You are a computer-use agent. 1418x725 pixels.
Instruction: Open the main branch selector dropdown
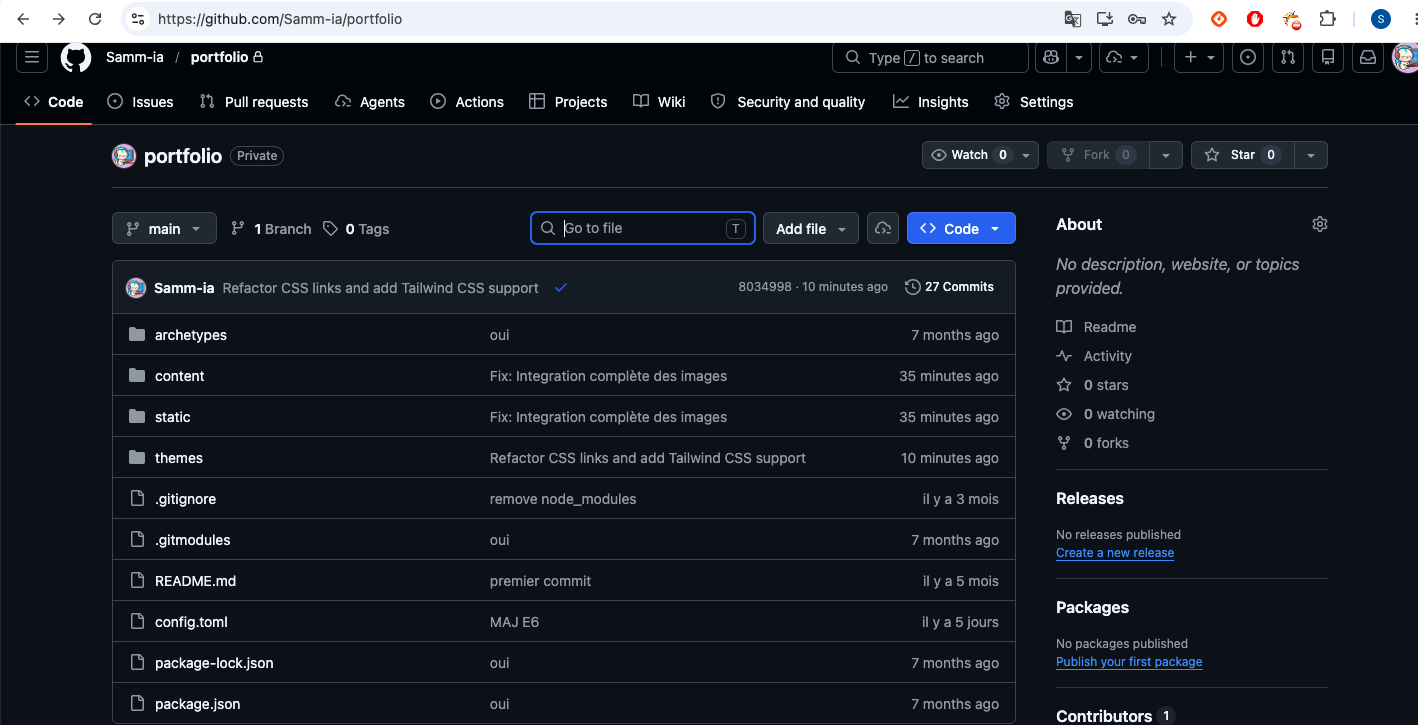164,228
